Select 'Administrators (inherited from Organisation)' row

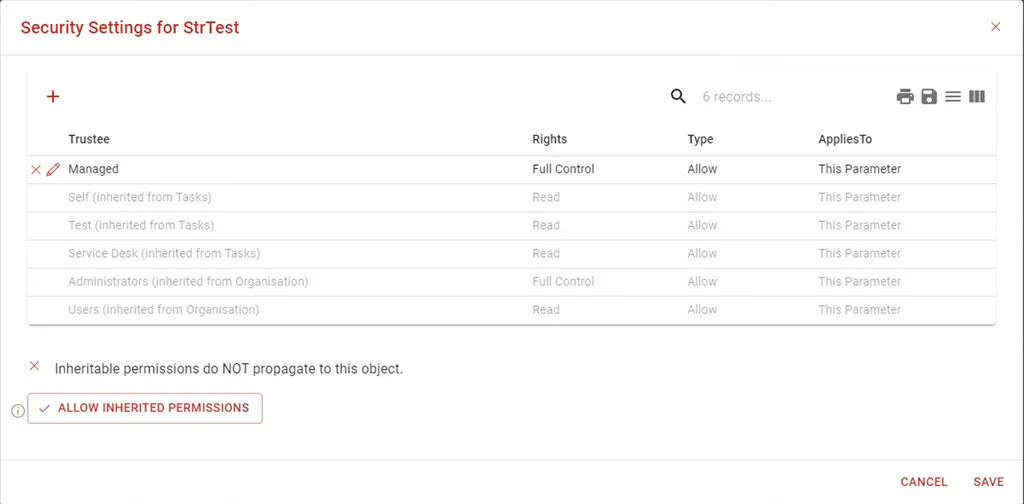tap(511, 281)
